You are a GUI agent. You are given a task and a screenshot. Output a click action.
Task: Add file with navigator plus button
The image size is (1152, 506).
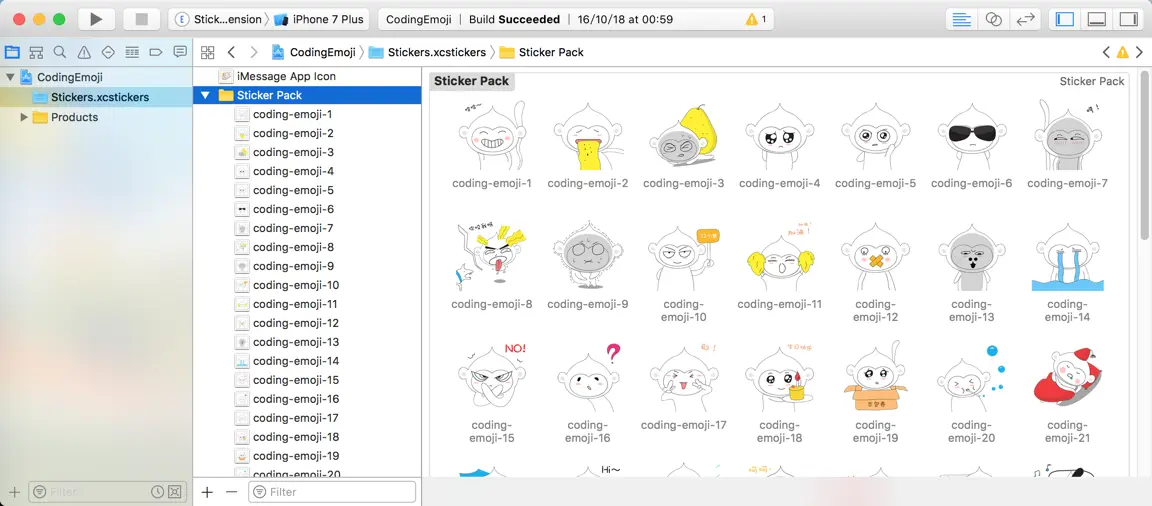point(14,491)
